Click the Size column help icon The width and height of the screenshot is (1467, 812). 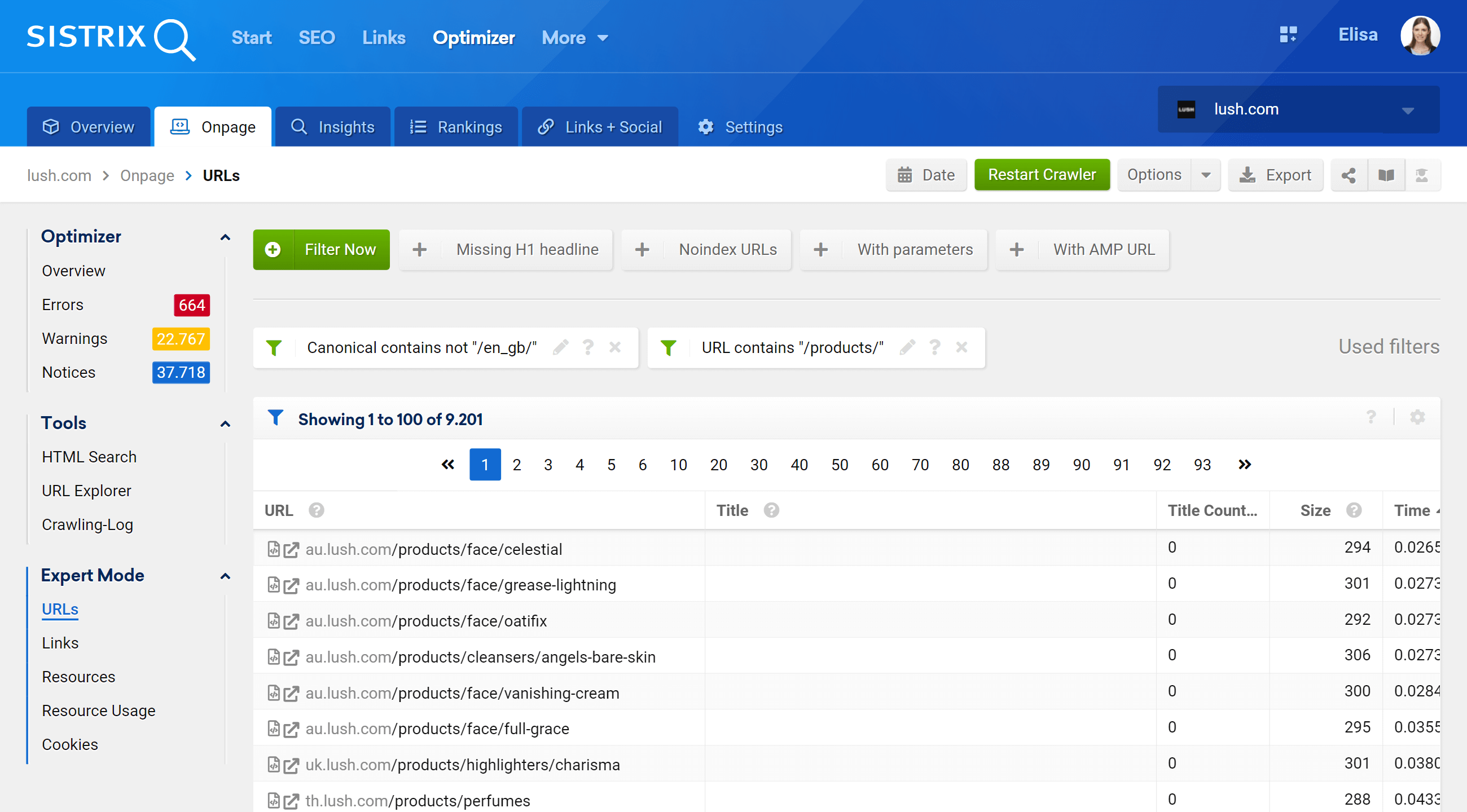click(1354, 510)
